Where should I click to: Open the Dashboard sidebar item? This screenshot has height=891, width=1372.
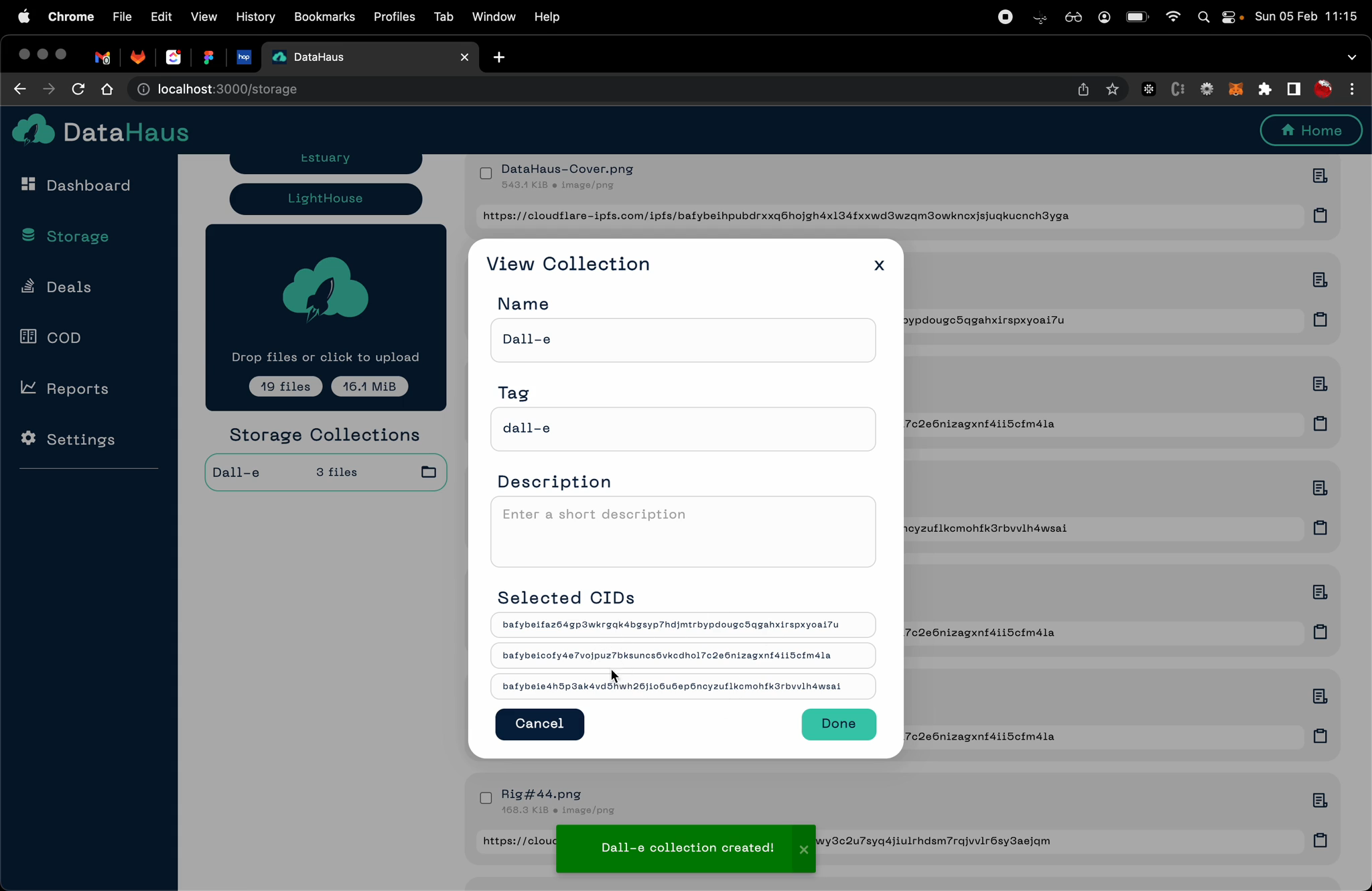point(75,185)
